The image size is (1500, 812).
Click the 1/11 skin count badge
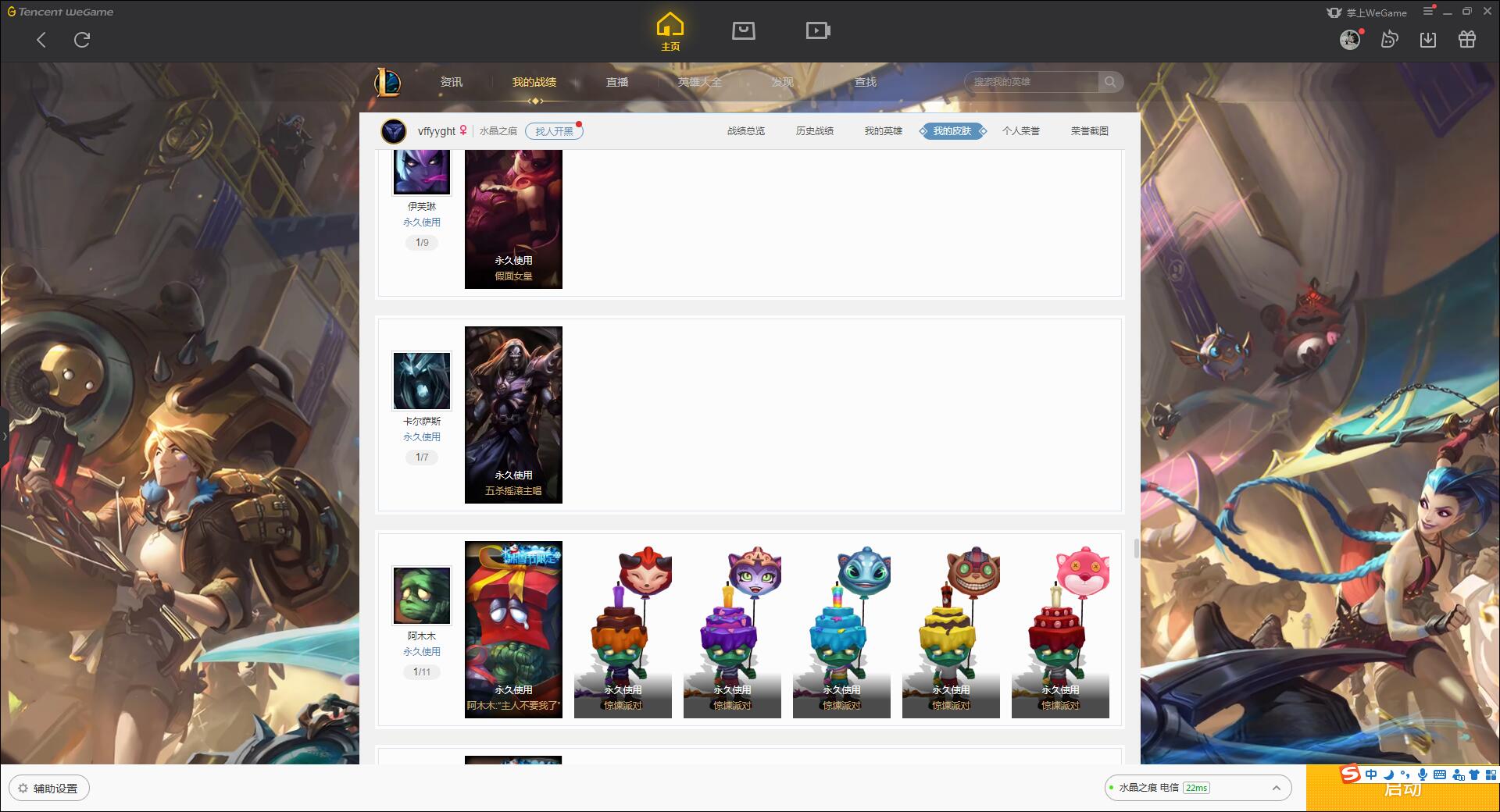pos(422,672)
